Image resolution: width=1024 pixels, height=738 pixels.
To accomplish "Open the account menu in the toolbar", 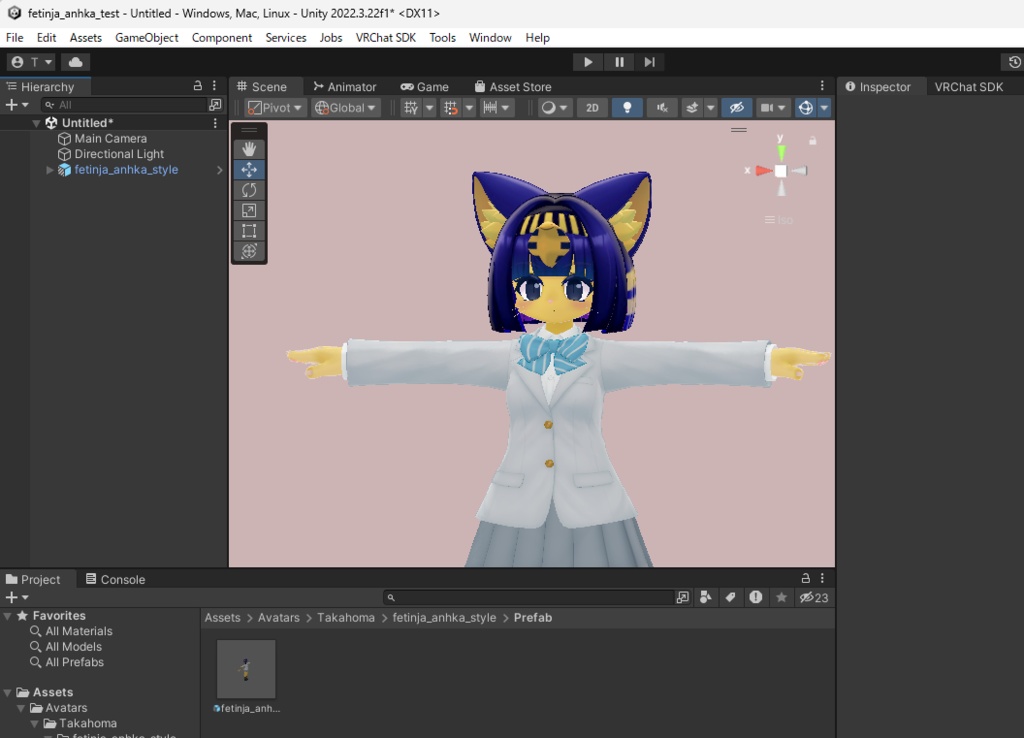I will (31, 62).
